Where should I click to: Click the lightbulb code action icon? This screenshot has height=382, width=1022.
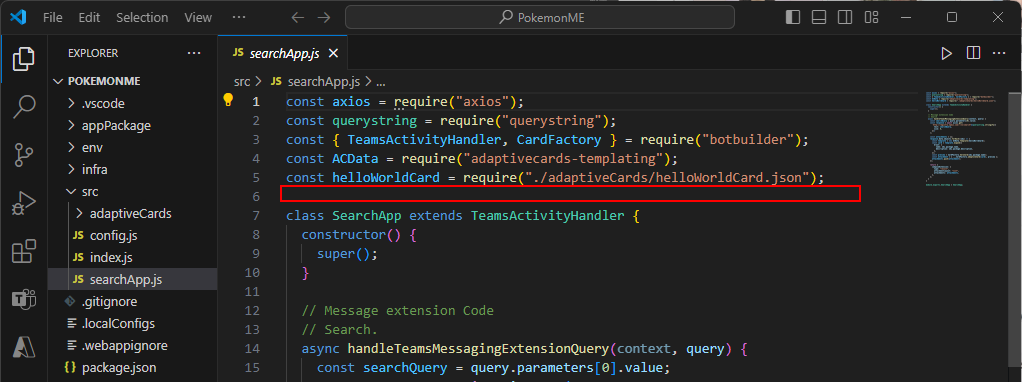(228, 100)
